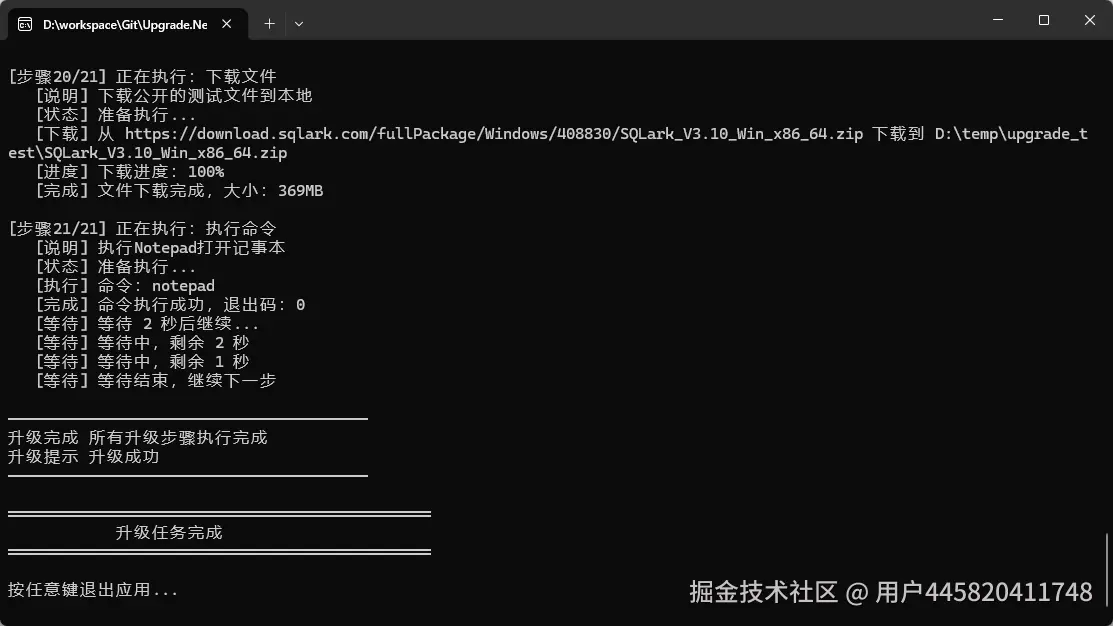Click the 按任意键退出应用 prompt line
This screenshot has height=626, width=1113.
coord(93,590)
